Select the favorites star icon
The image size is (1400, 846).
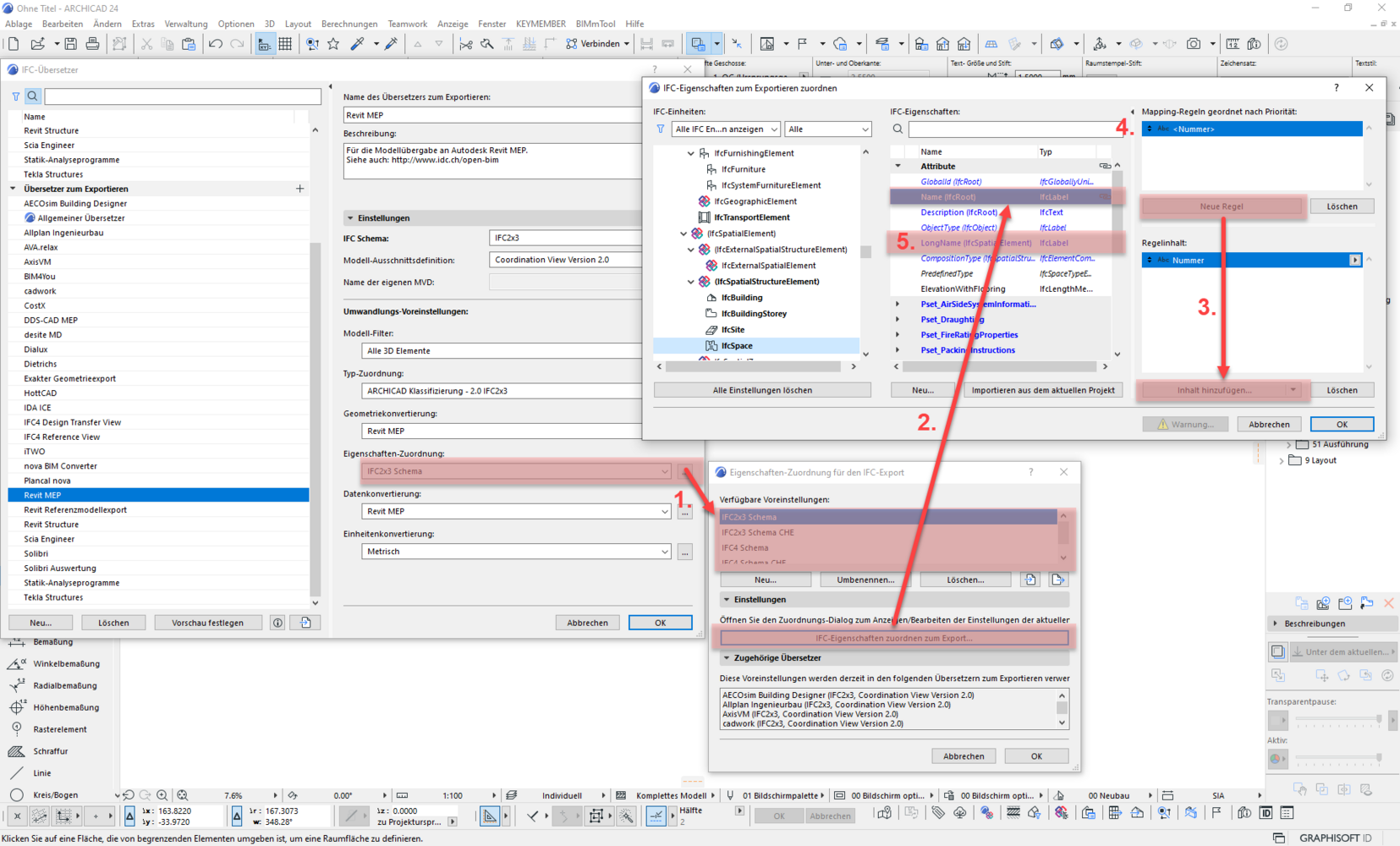pyautogui.click(x=333, y=44)
